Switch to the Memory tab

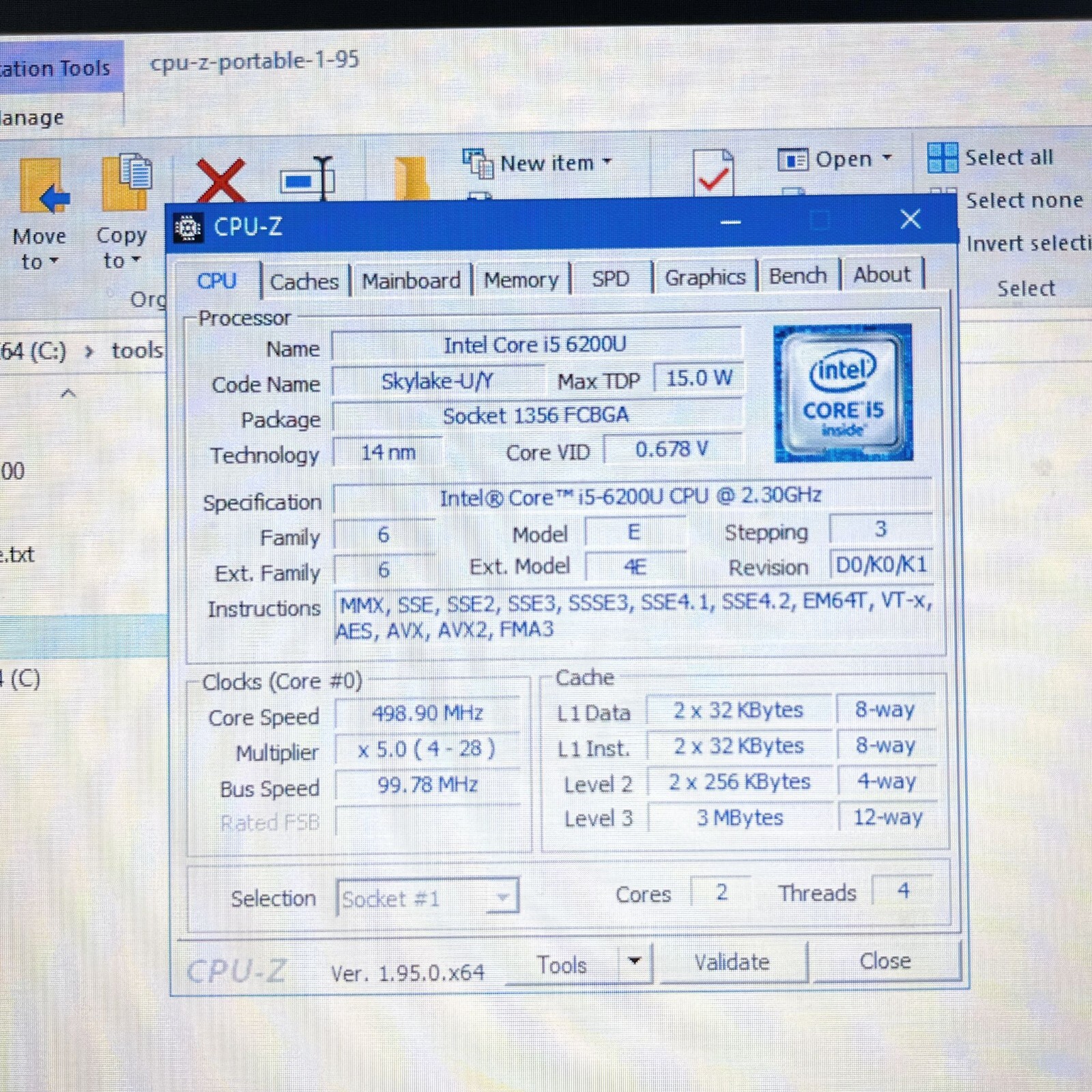coord(521,279)
